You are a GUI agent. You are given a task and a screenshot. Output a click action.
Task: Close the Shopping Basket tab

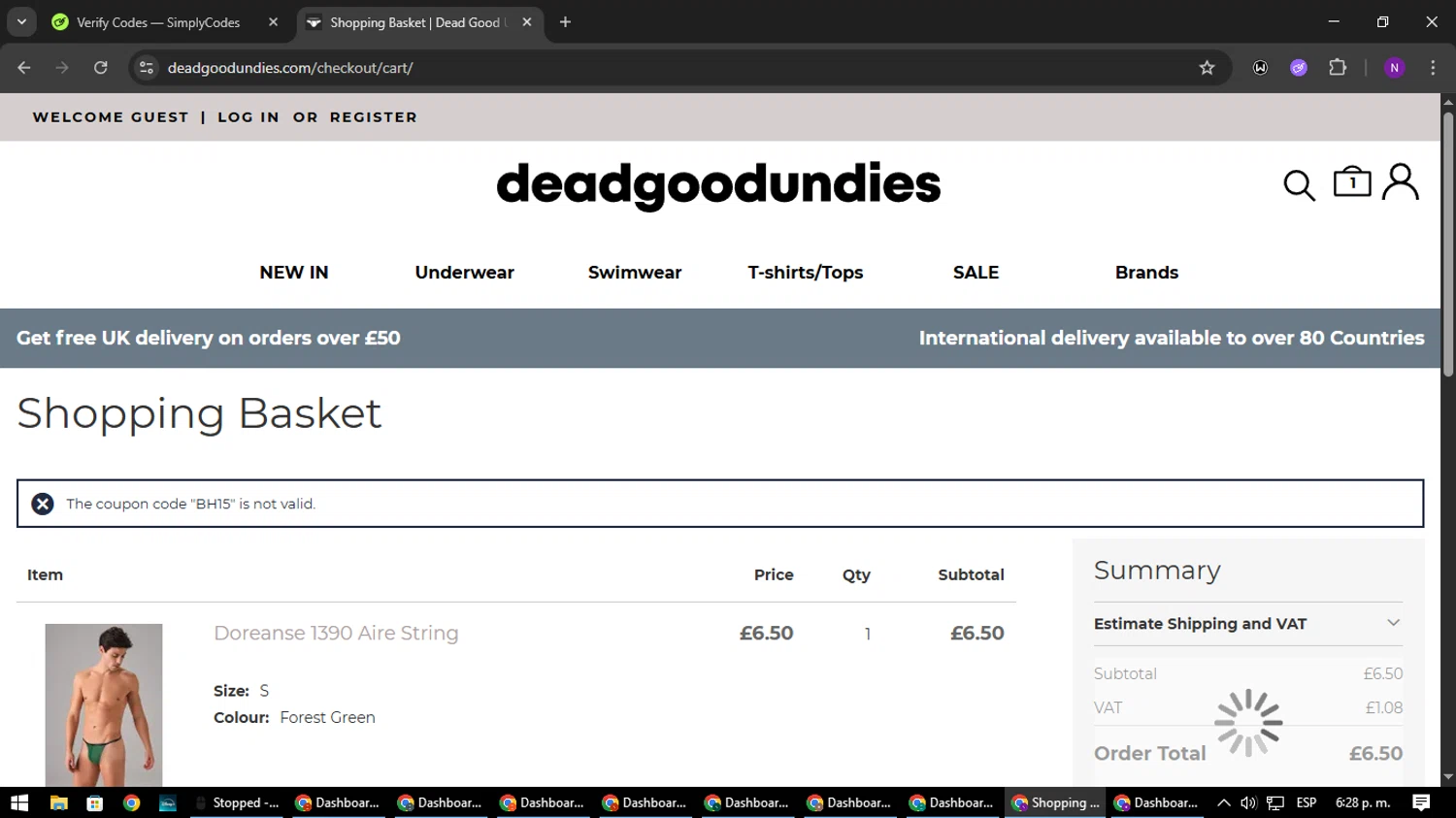pyautogui.click(x=527, y=22)
